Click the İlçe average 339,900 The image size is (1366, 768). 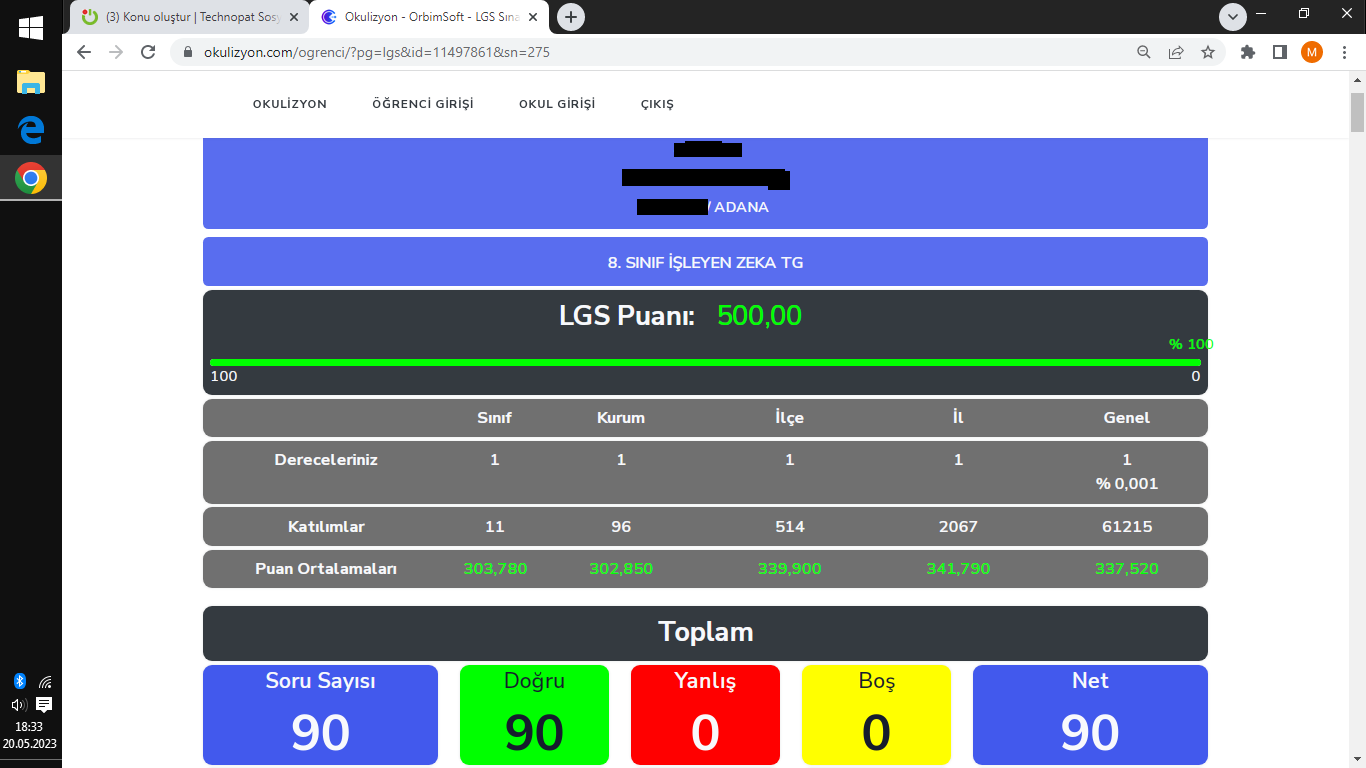click(x=790, y=569)
